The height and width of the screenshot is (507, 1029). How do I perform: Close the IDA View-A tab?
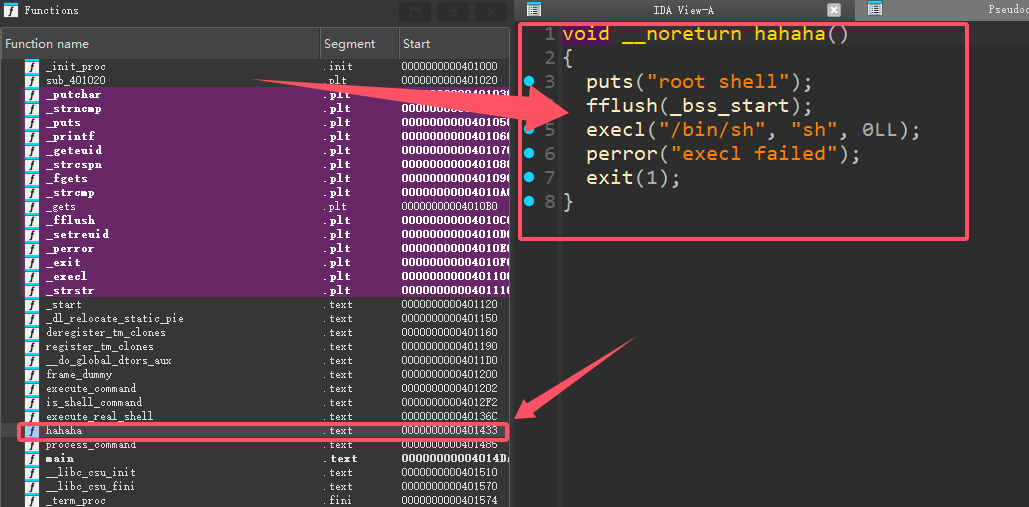pos(834,10)
